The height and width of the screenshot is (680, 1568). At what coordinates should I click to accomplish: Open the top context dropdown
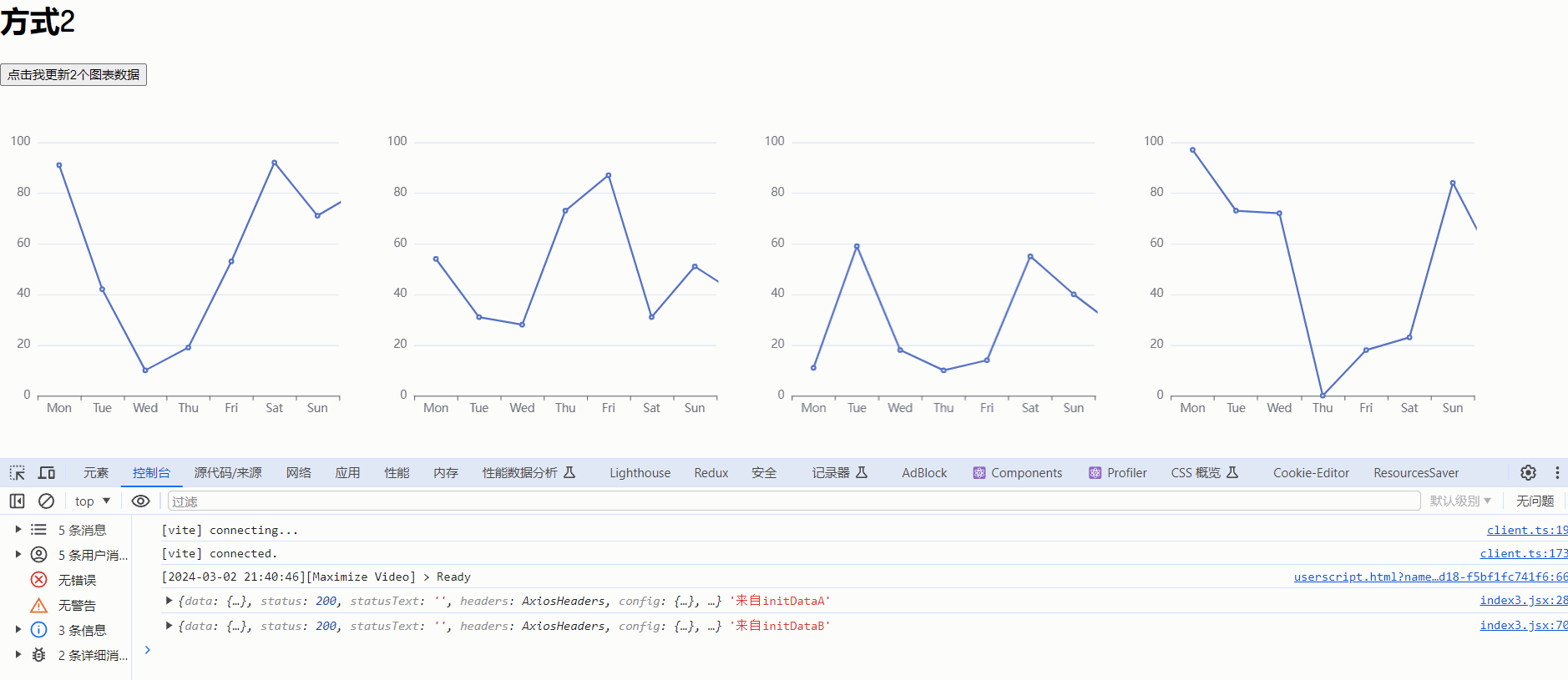coord(93,501)
